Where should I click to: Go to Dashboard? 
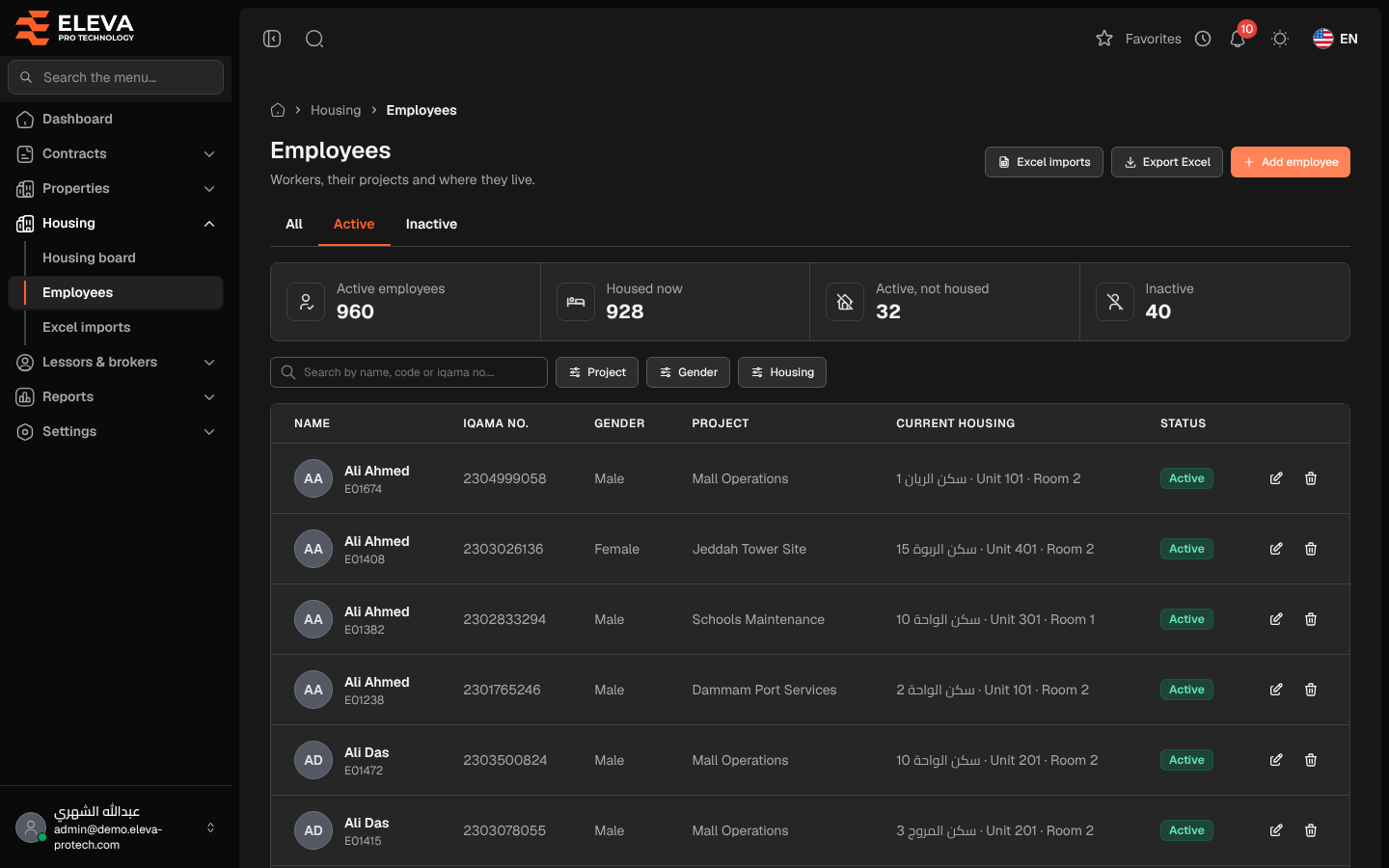116,119
